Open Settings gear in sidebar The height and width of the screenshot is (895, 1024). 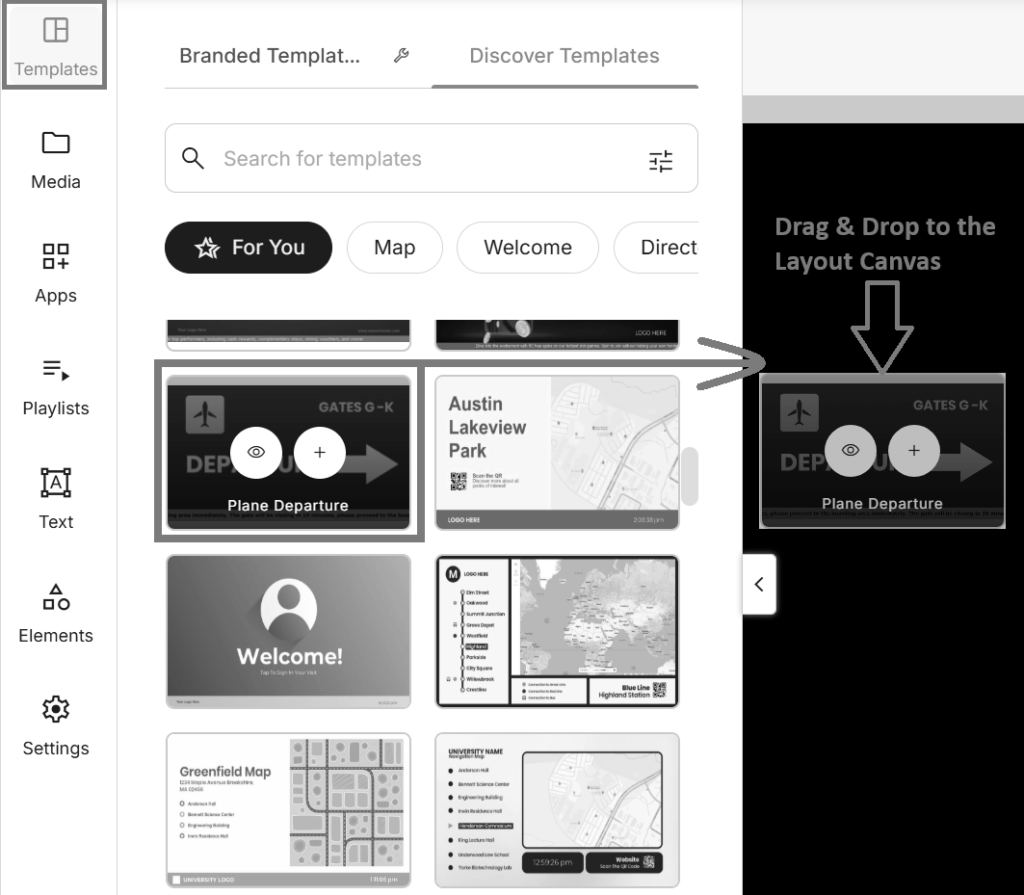(55, 725)
